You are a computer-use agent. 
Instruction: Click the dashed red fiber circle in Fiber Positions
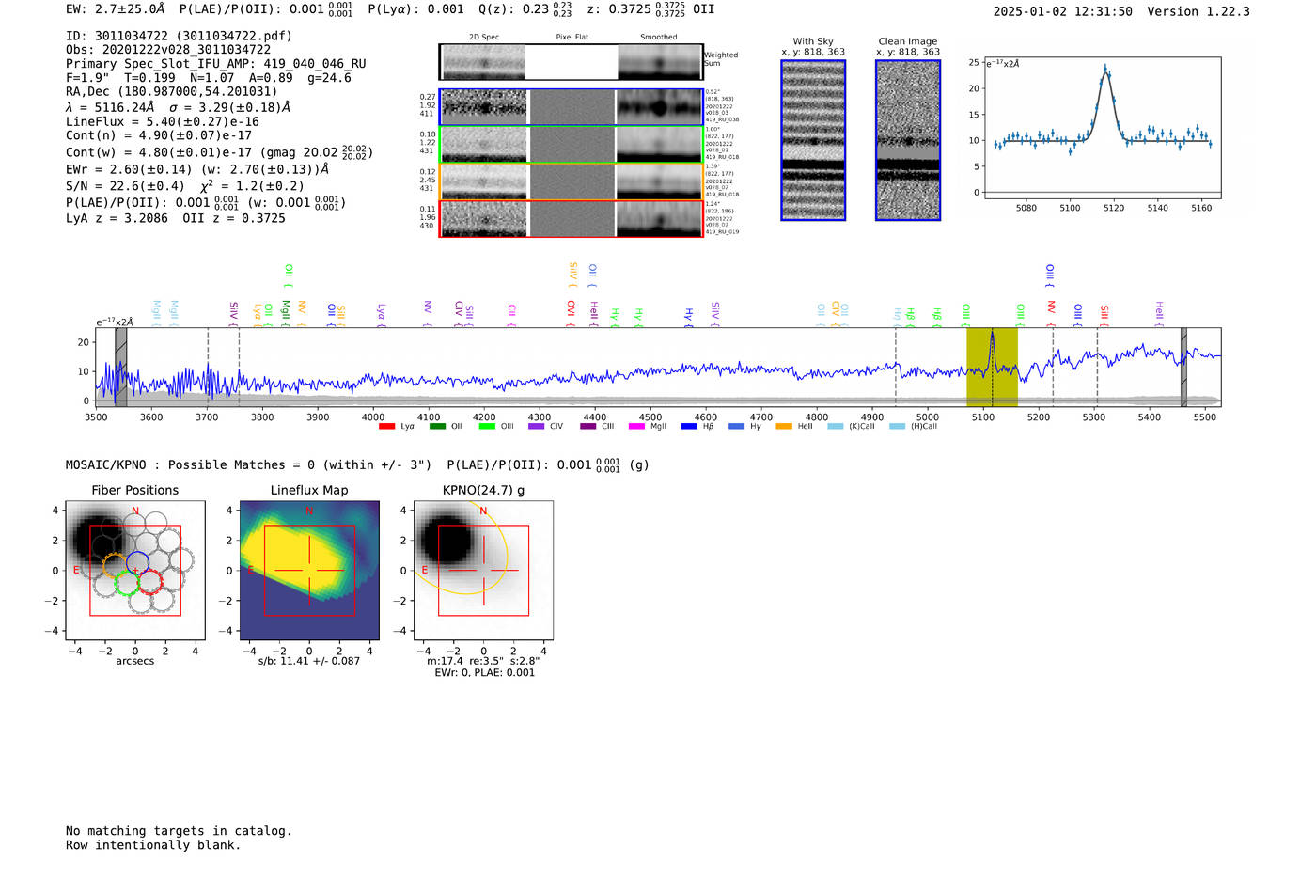click(x=149, y=582)
